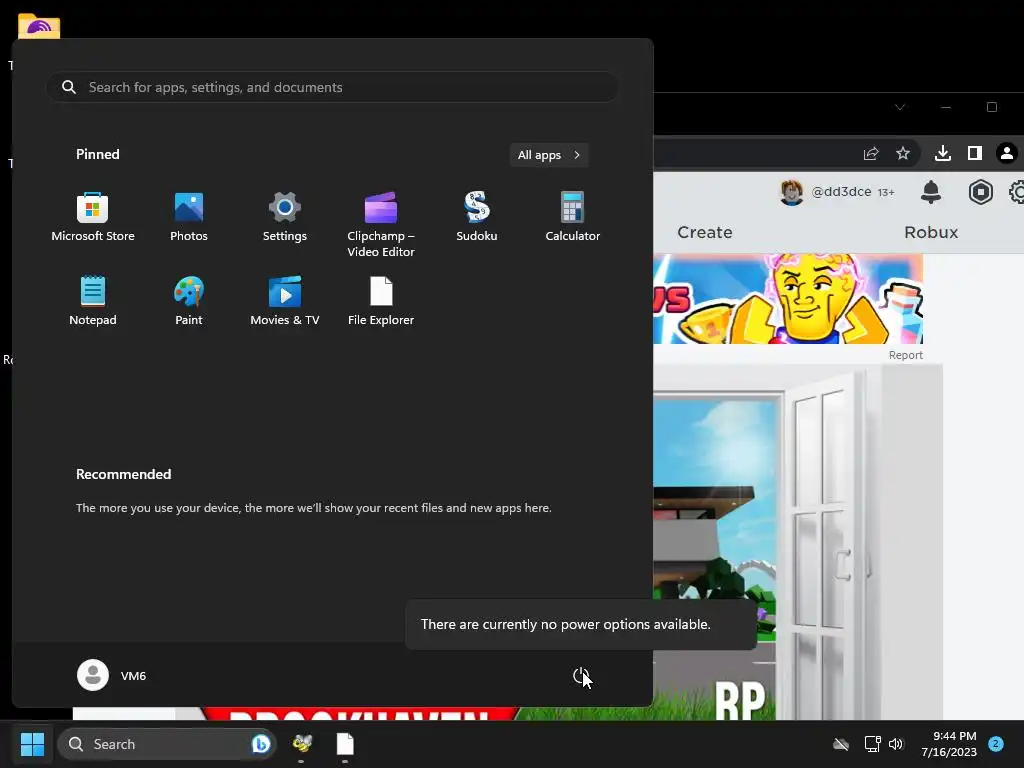Open Microsoft Store from pinned apps
The height and width of the screenshot is (768, 1024).
pyautogui.click(x=93, y=217)
